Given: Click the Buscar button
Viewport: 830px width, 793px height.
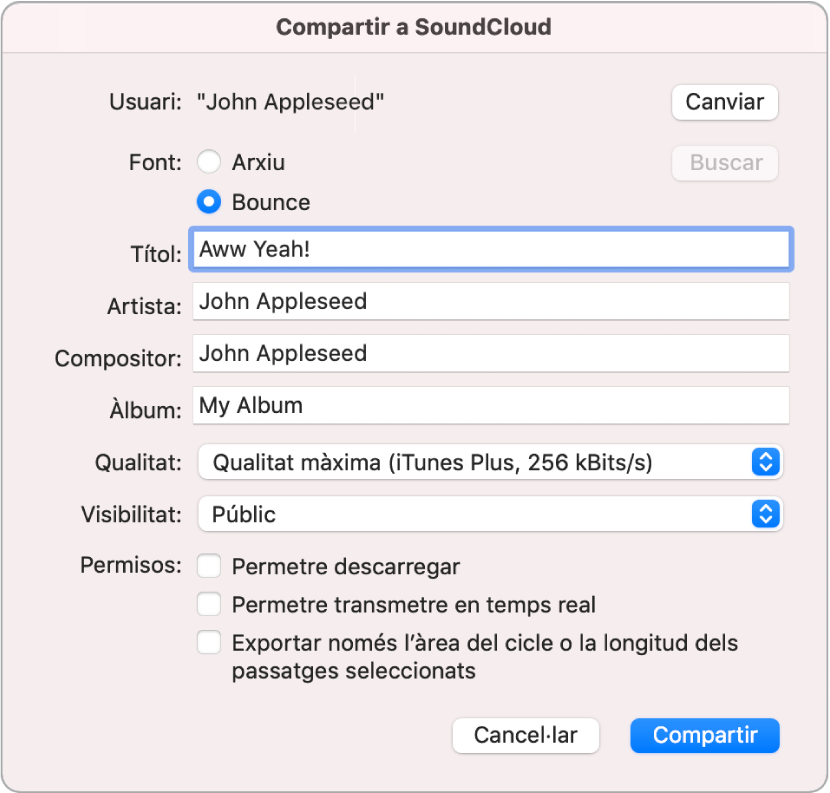Looking at the screenshot, I should [724, 163].
